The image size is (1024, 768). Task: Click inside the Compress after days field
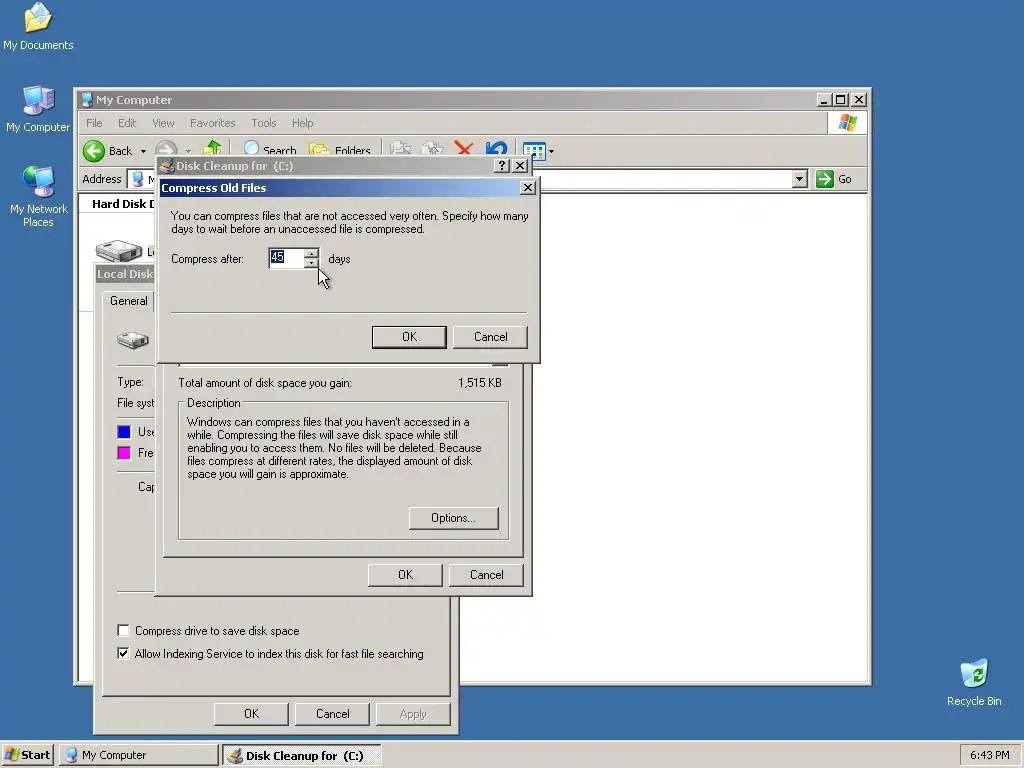tap(286, 258)
